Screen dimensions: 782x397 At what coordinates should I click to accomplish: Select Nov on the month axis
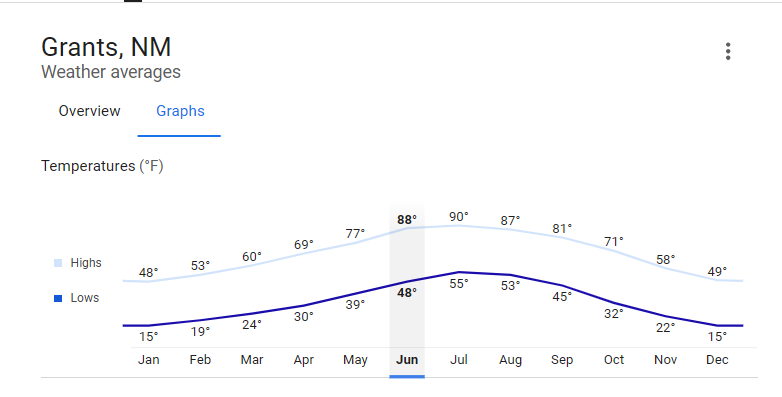tap(665, 360)
